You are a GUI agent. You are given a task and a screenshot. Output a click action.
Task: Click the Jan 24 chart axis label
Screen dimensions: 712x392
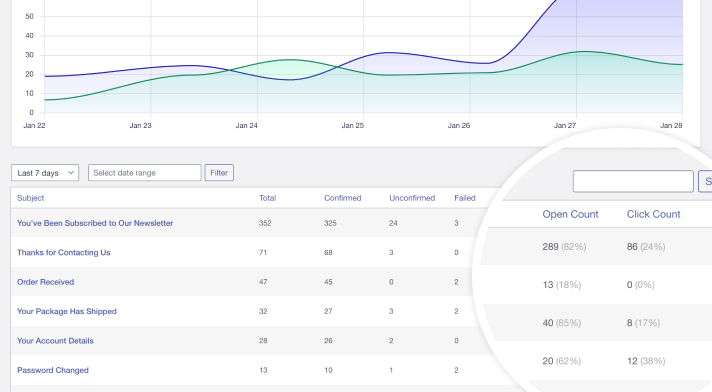click(x=247, y=125)
